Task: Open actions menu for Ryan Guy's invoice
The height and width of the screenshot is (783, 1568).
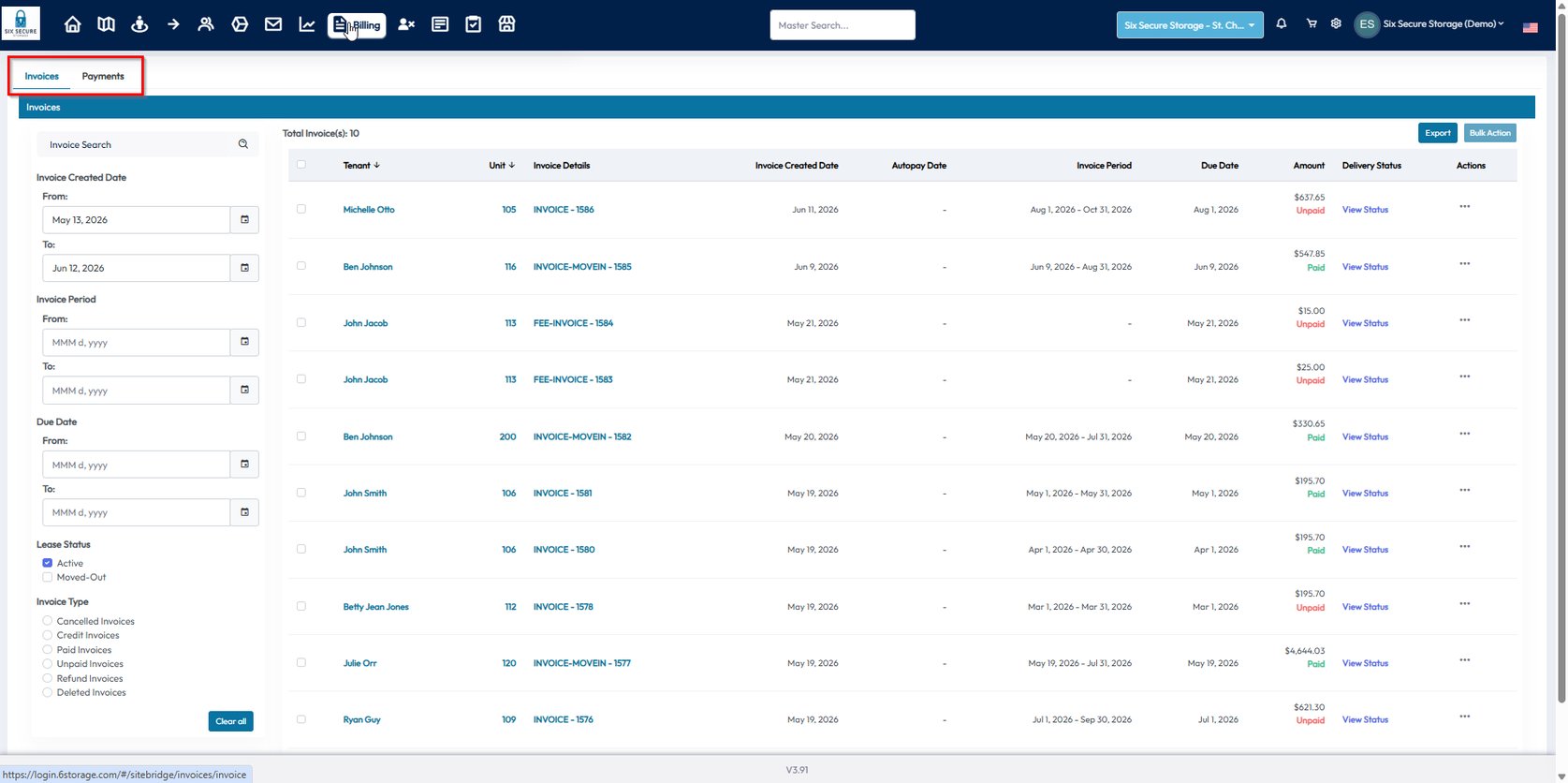Action: click(x=1465, y=717)
